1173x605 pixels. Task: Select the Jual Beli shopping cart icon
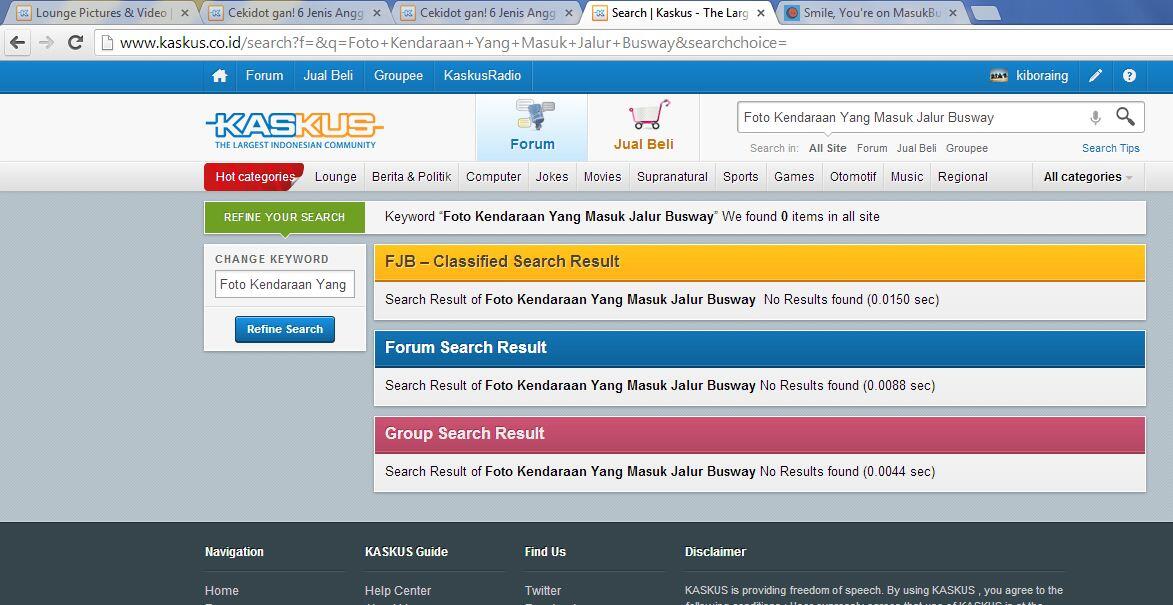(x=649, y=115)
